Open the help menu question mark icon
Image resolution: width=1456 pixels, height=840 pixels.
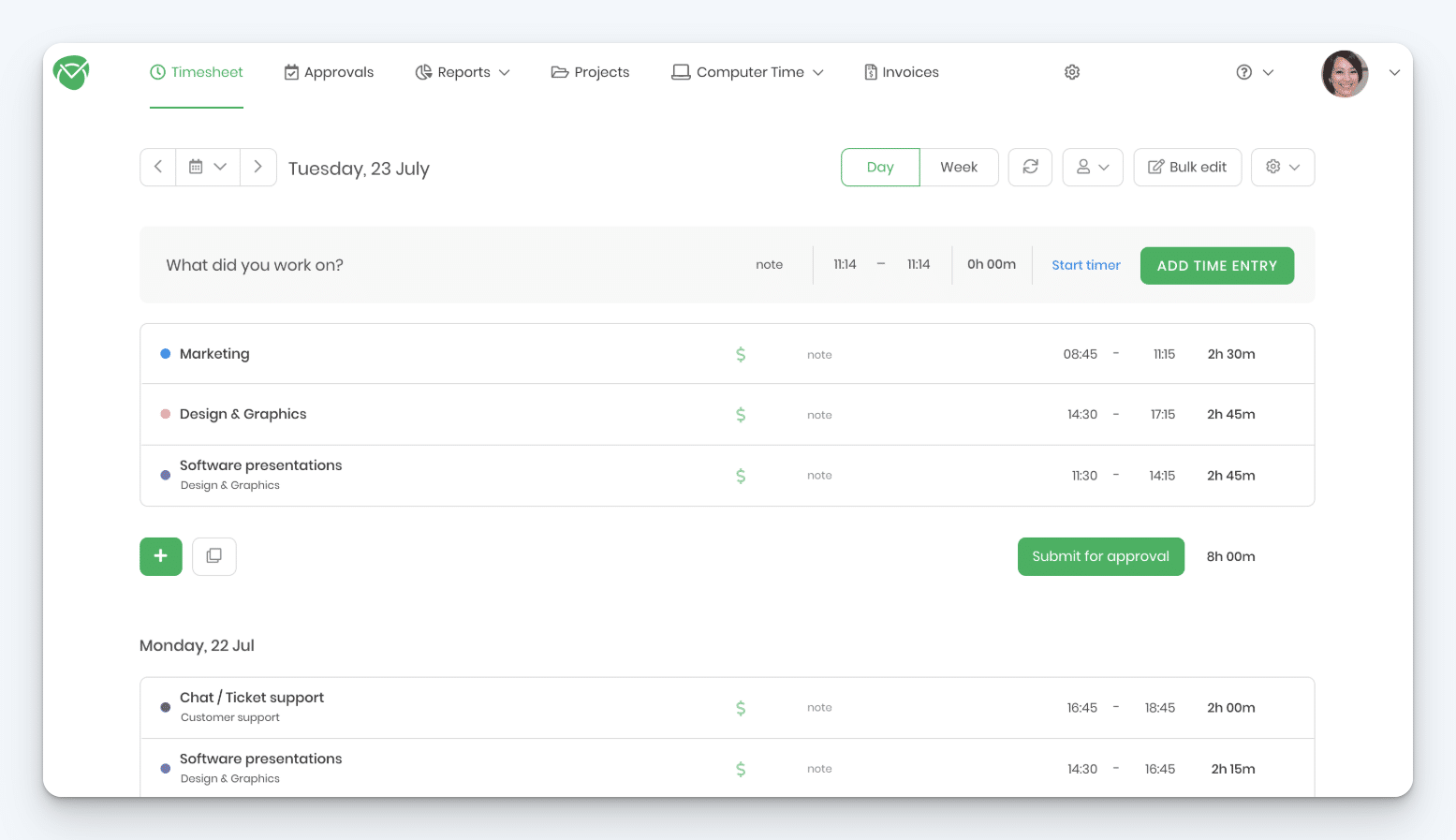1243,71
